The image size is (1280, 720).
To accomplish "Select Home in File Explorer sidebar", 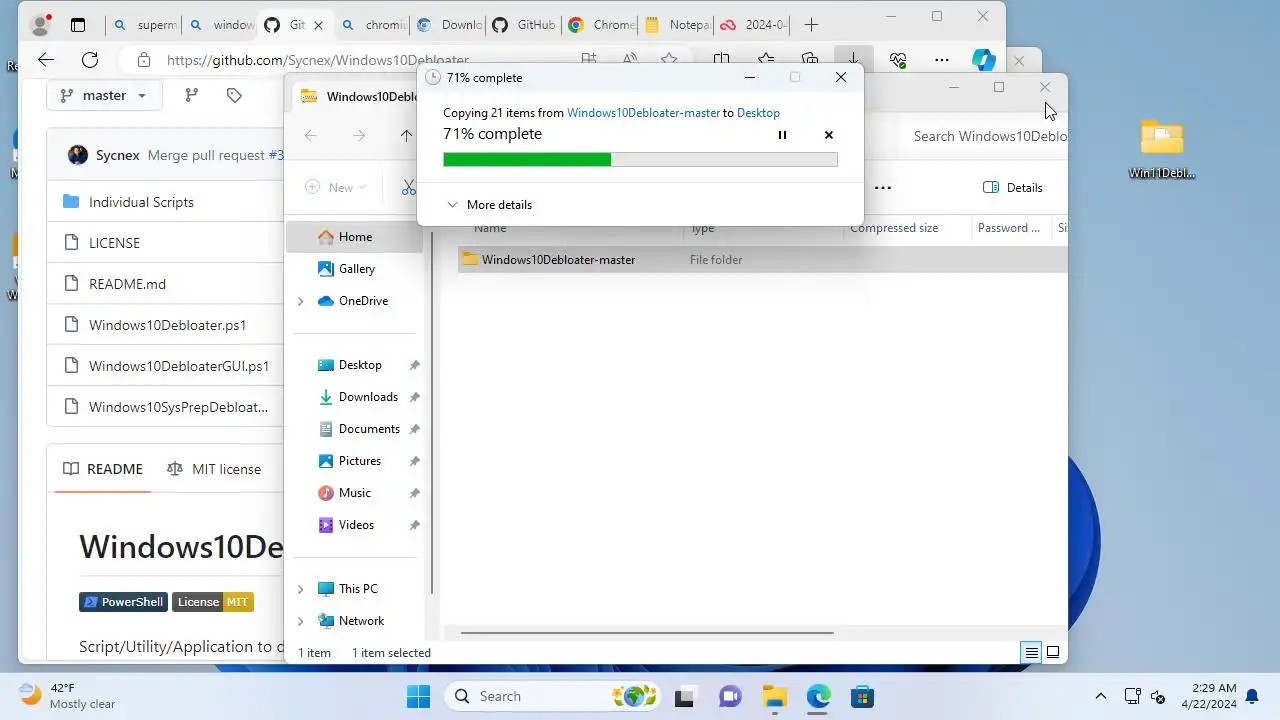I will [x=355, y=237].
